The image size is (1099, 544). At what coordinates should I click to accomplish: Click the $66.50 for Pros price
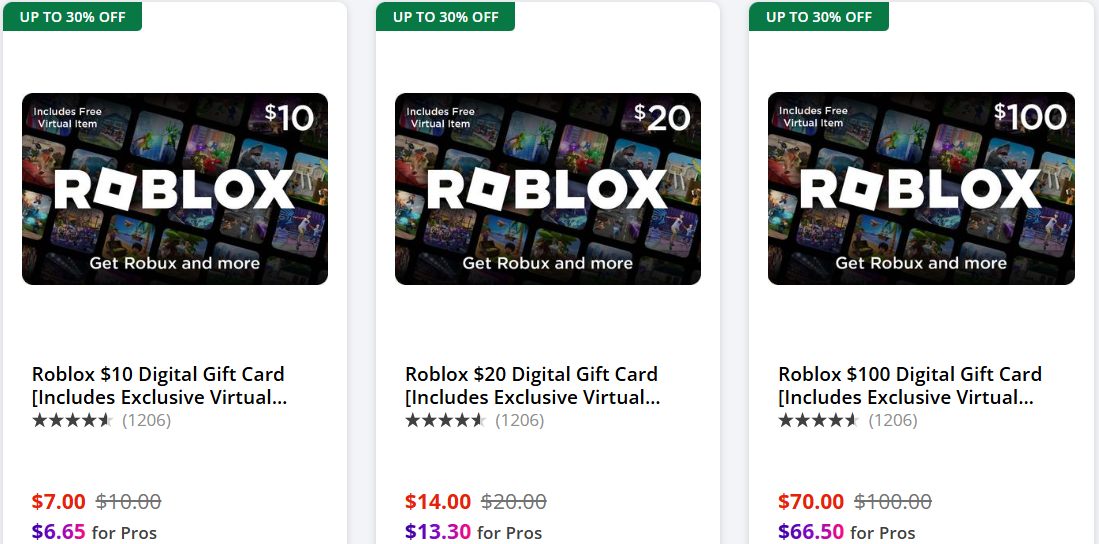click(x=847, y=532)
